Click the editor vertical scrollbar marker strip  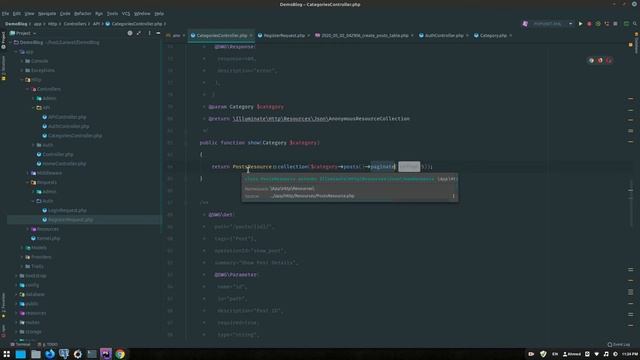[631, 191]
